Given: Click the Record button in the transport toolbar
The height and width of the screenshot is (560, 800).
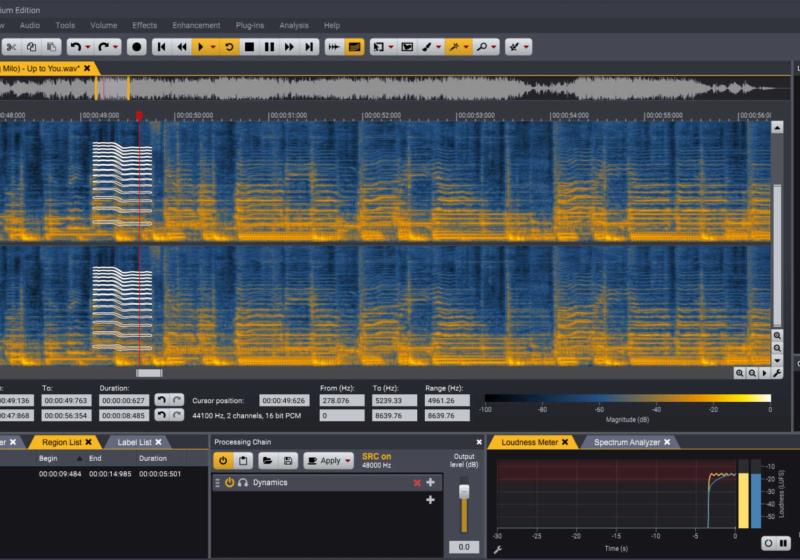Looking at the screenshot, I should click(x=136, y=46).
